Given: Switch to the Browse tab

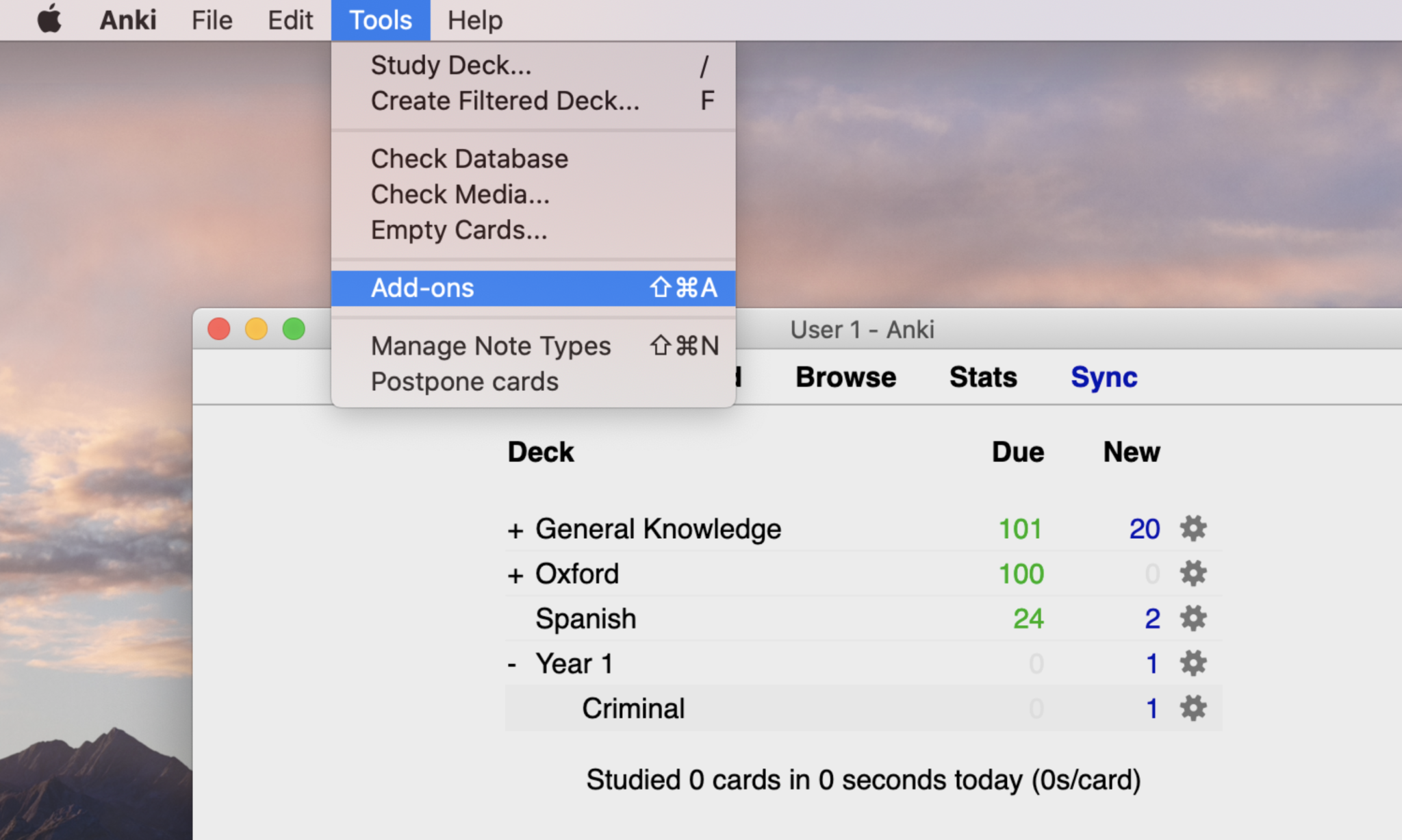Looking at the screenshot, I should [845, 377].
